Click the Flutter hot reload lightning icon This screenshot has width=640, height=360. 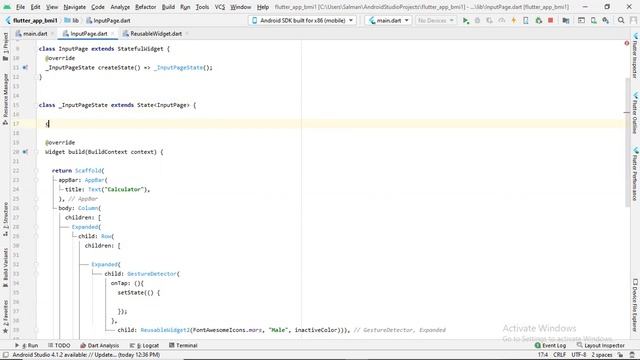[513, 20]
